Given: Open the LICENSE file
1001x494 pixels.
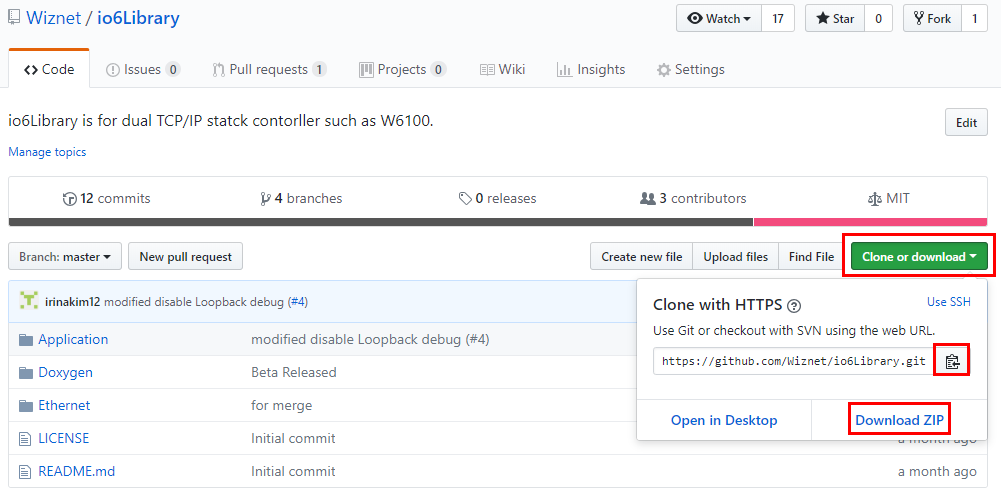Looking at the screenshot, I should (x=63, y=438).
